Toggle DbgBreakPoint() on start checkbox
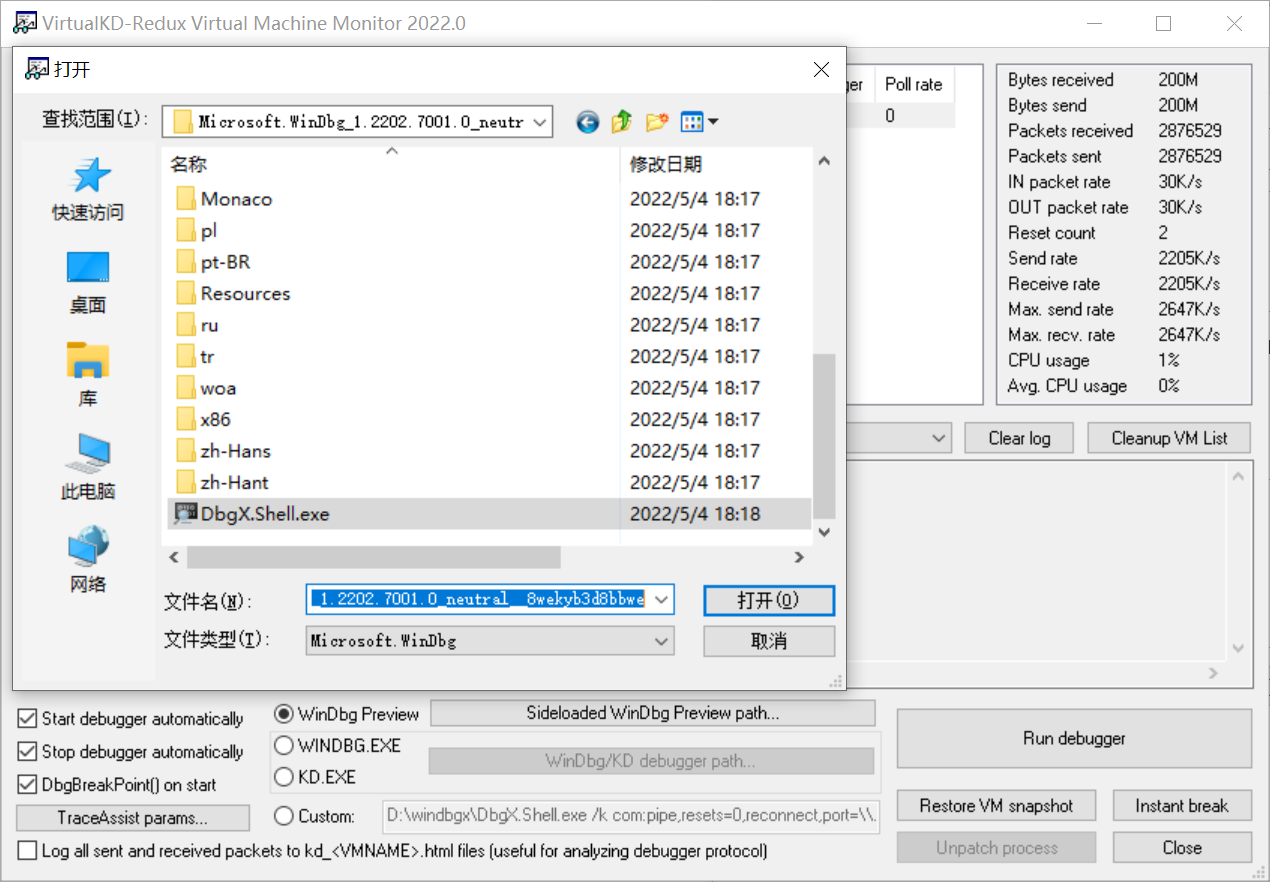Screen dimensions: 1270x882 click(27, 785)
